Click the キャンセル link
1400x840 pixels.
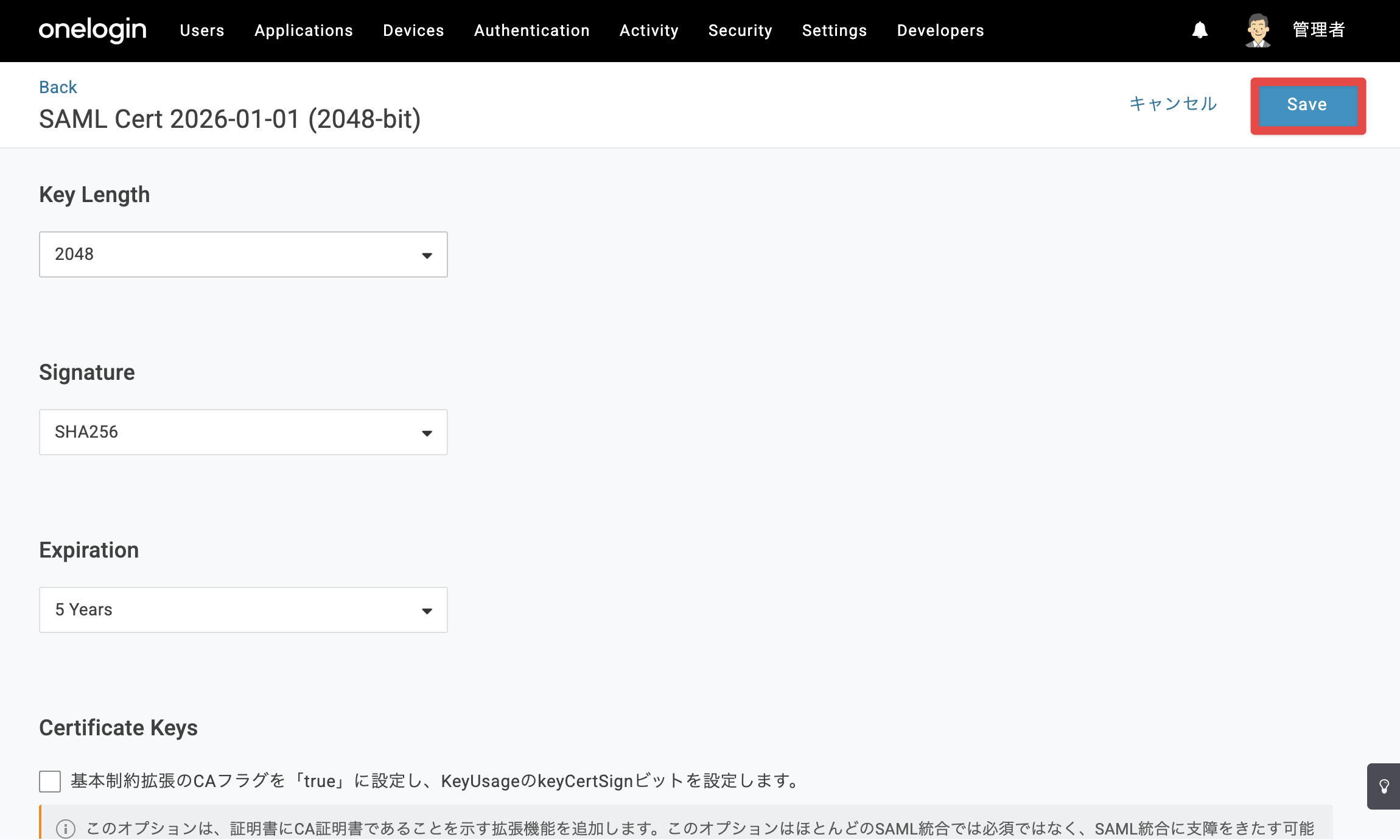(1173, 104)
